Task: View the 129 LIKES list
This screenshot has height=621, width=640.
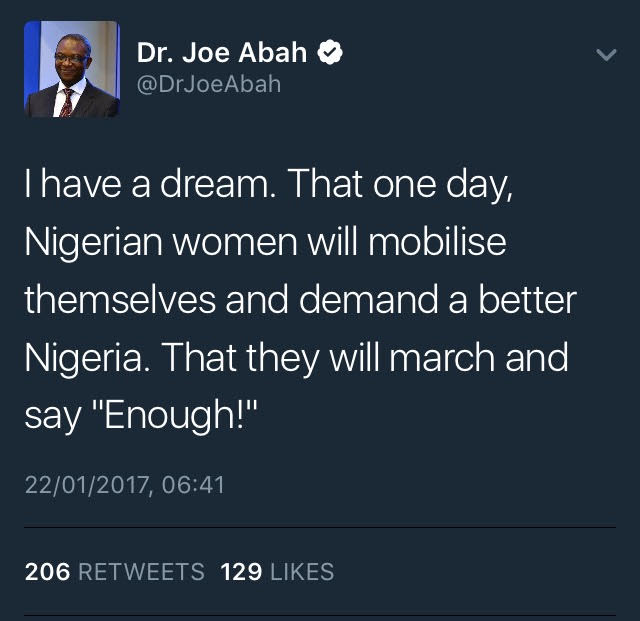Action: pos(277,571)
